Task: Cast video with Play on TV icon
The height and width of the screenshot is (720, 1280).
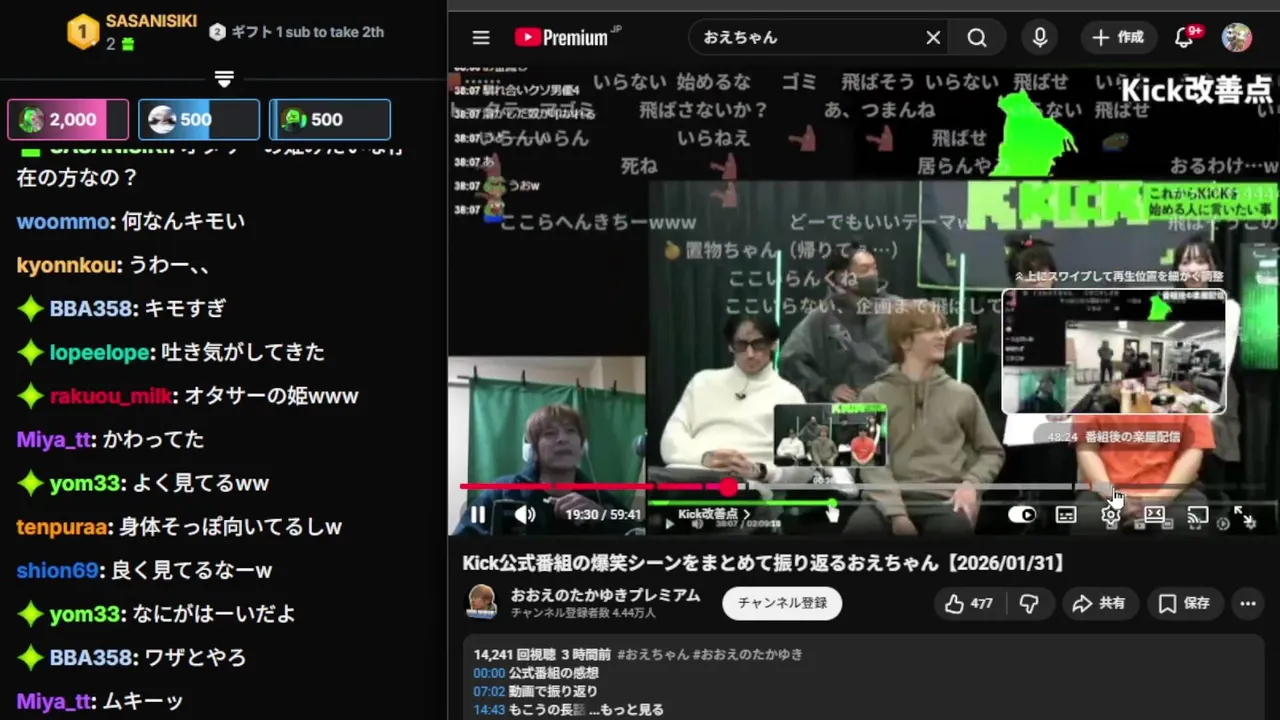Action: point(1197,515)
